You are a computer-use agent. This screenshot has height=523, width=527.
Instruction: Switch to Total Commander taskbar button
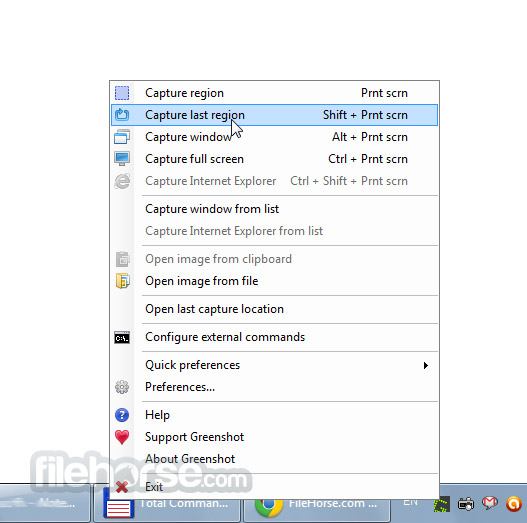[x=167, y=503]
